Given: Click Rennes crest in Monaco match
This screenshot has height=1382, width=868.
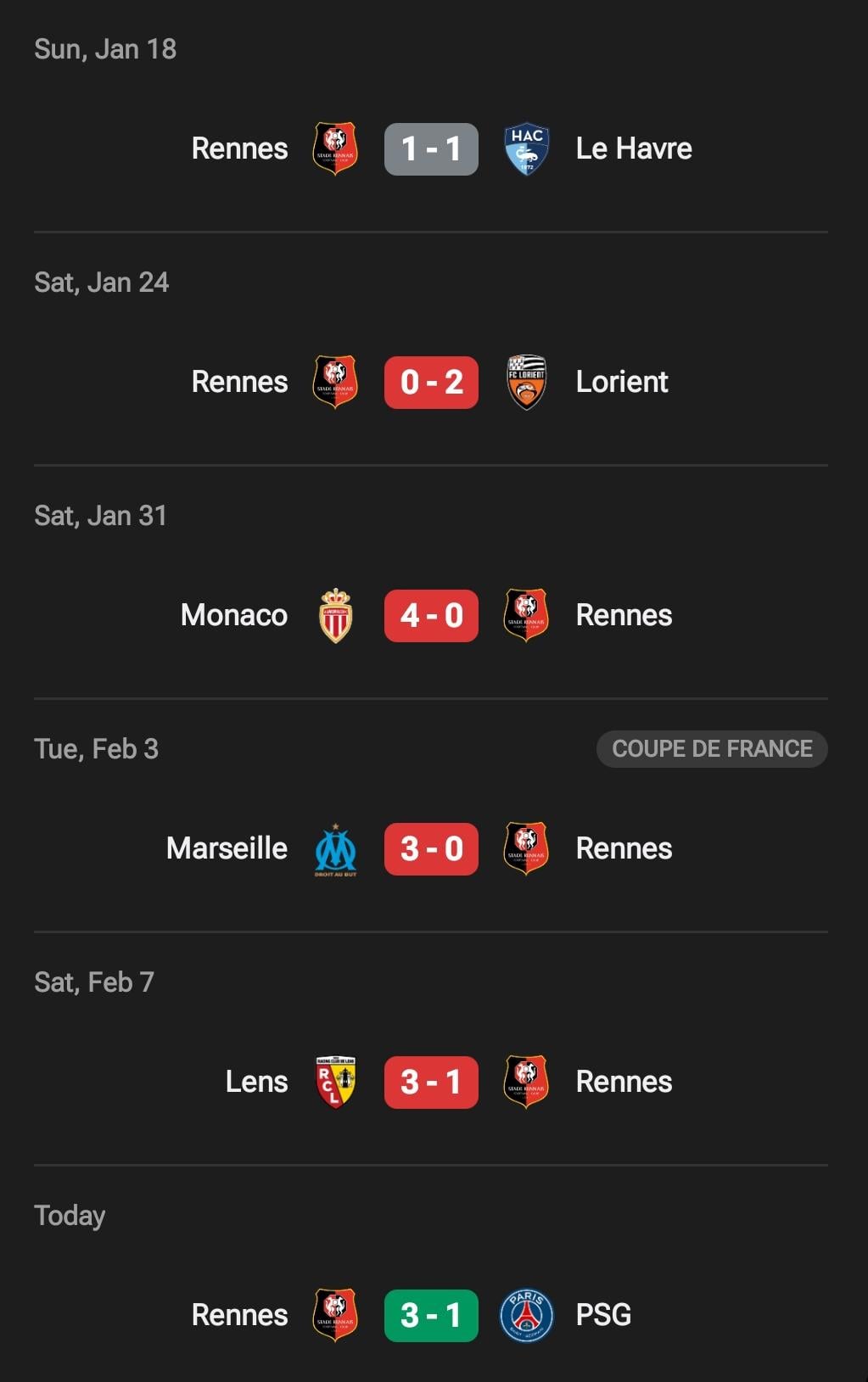Looking at the screenshot, I should tap(526, 616).
